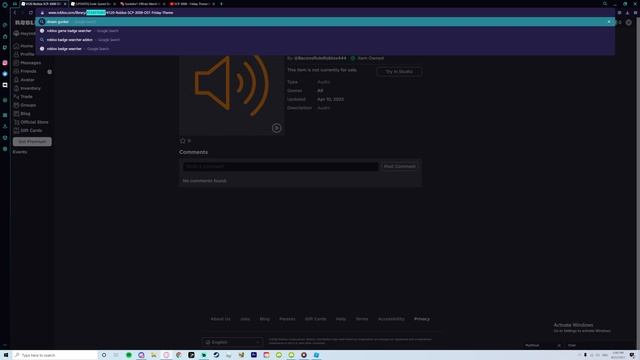Dismiss the highlighted suggestion with X

tap(609, 22)
